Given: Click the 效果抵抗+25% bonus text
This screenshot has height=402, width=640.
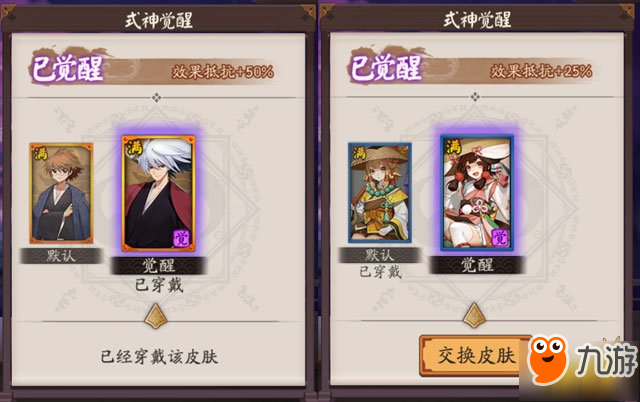Looking at the screenshot, I should [541, 71].
